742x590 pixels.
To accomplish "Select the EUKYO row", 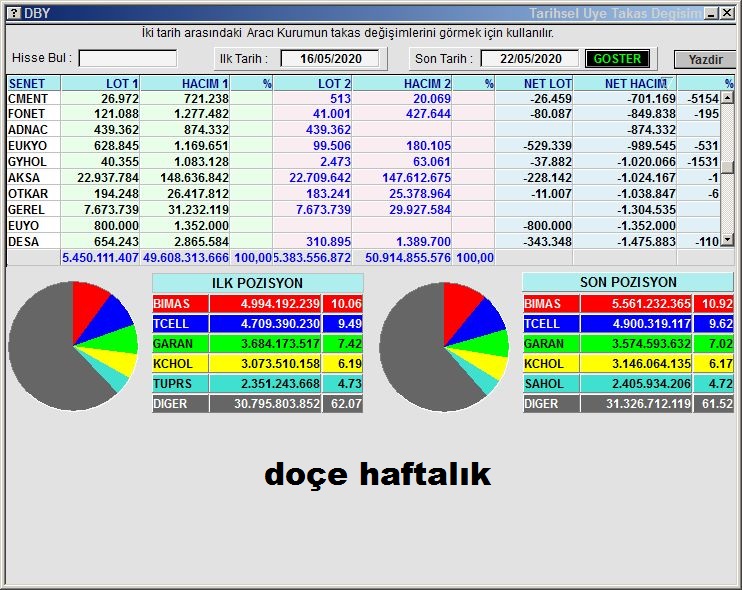I will click(x=363, y=146).
